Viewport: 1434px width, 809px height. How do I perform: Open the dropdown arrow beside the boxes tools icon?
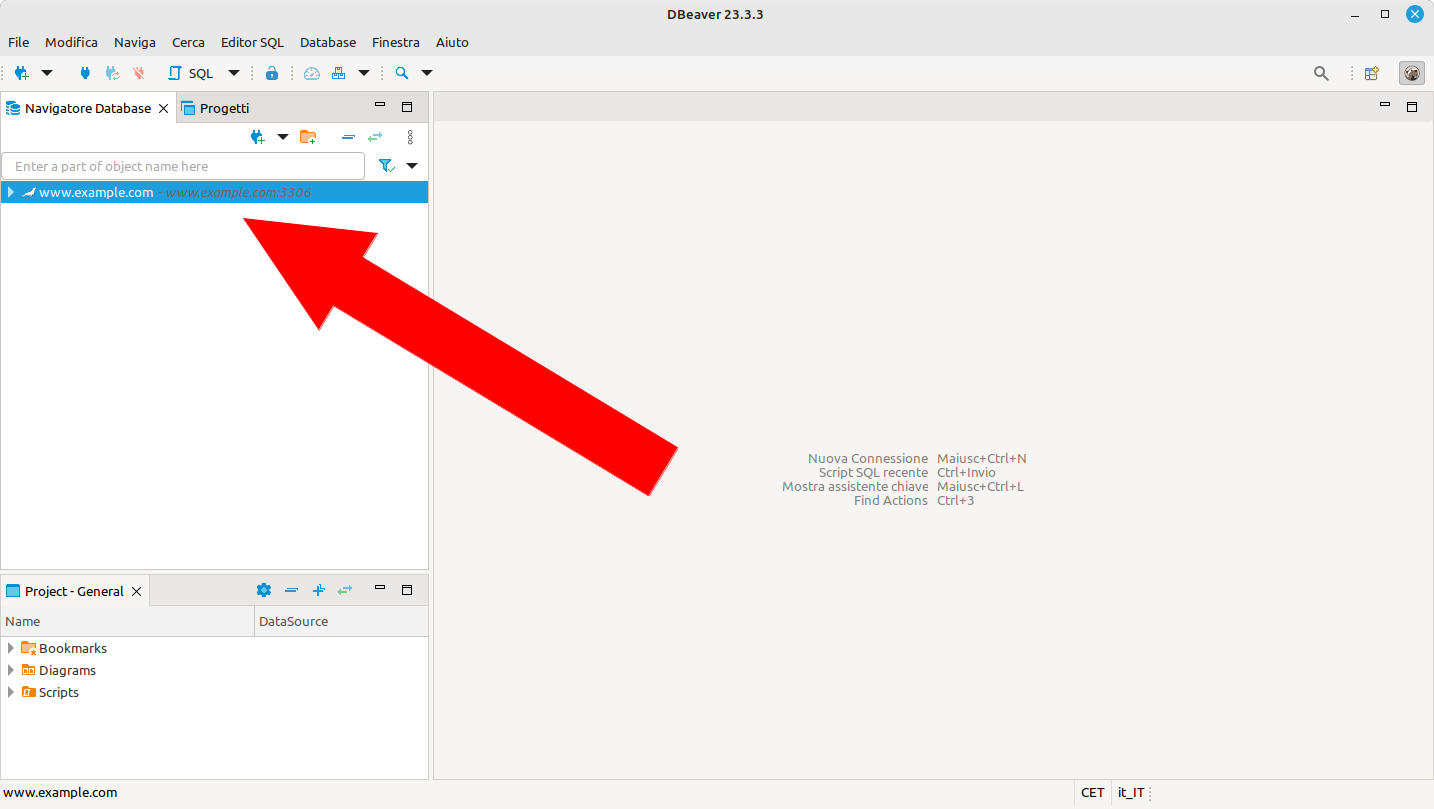(x=364, y=73)
